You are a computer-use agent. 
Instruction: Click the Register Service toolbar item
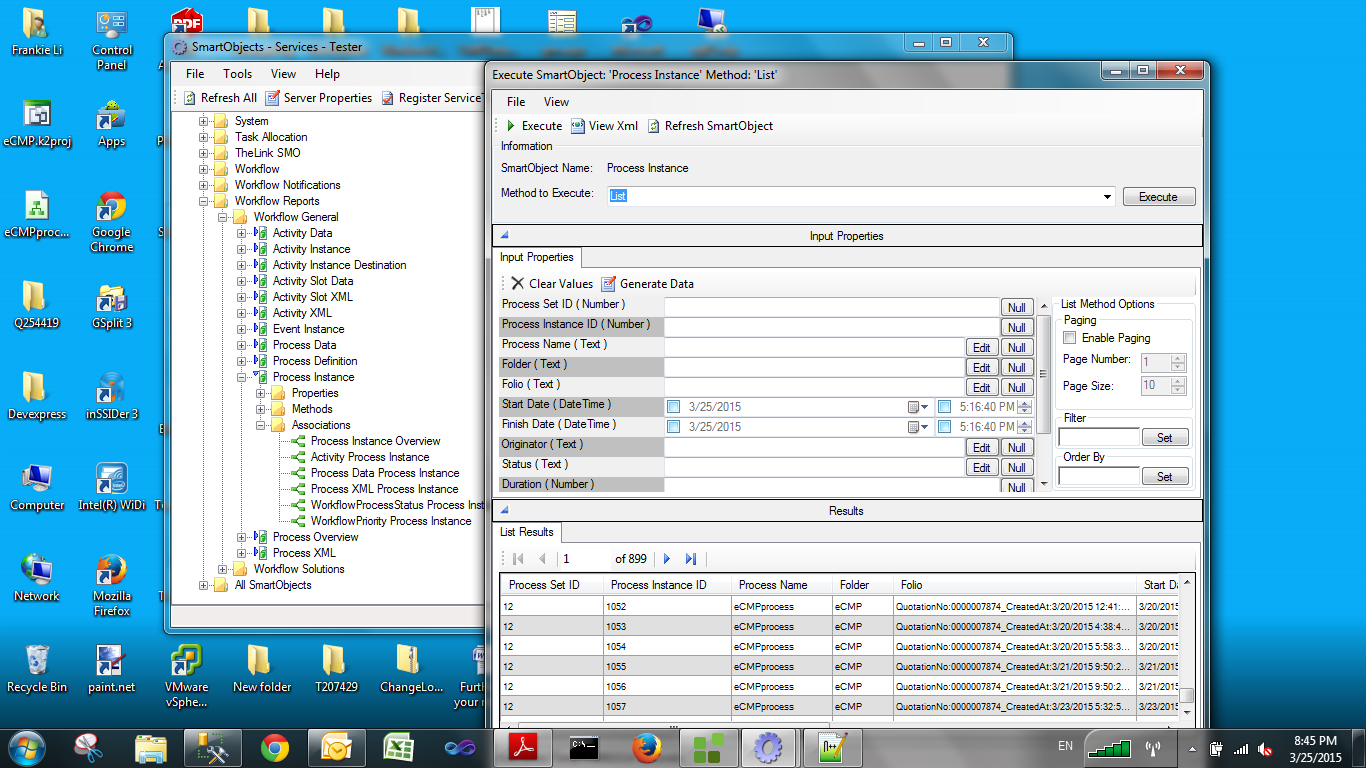coord(433,98)
